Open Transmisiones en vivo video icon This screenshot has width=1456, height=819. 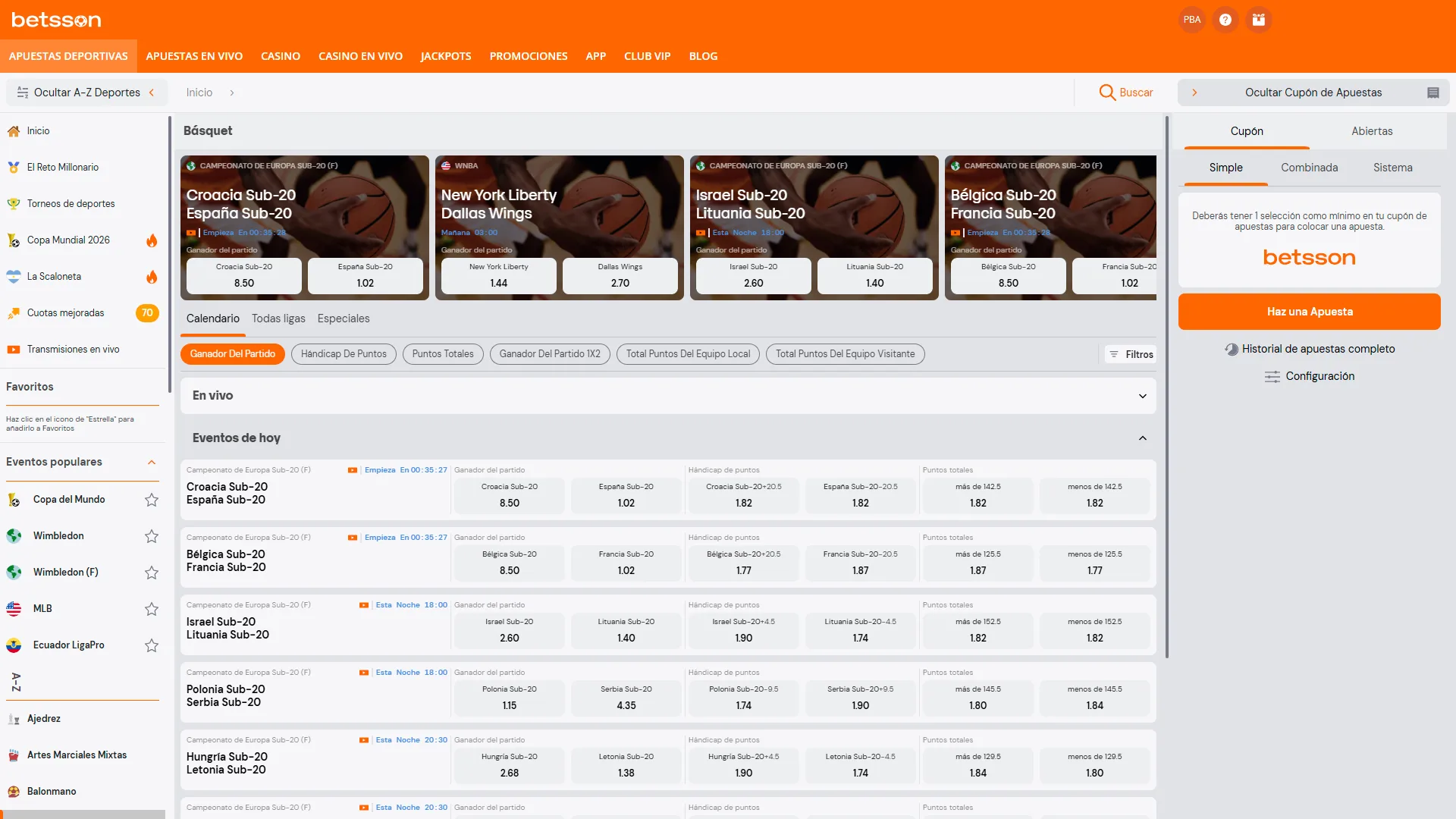point(14,350)
